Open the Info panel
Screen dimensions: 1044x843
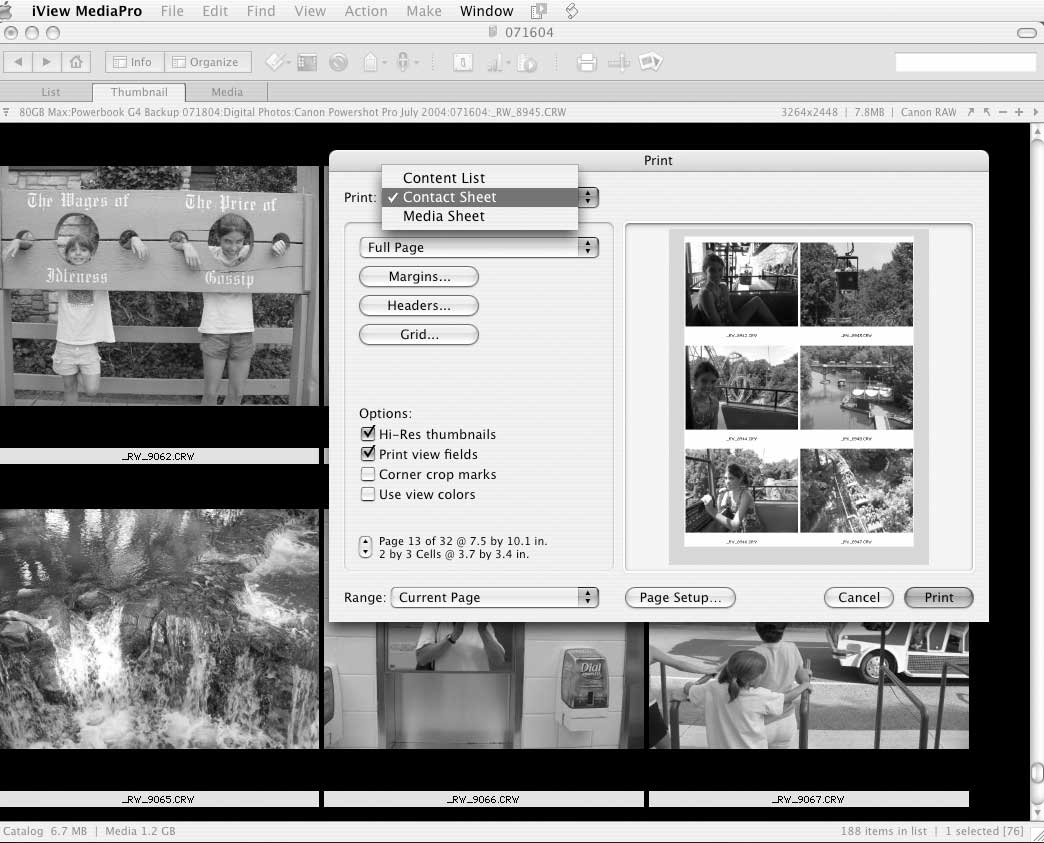tap(134, 62)
